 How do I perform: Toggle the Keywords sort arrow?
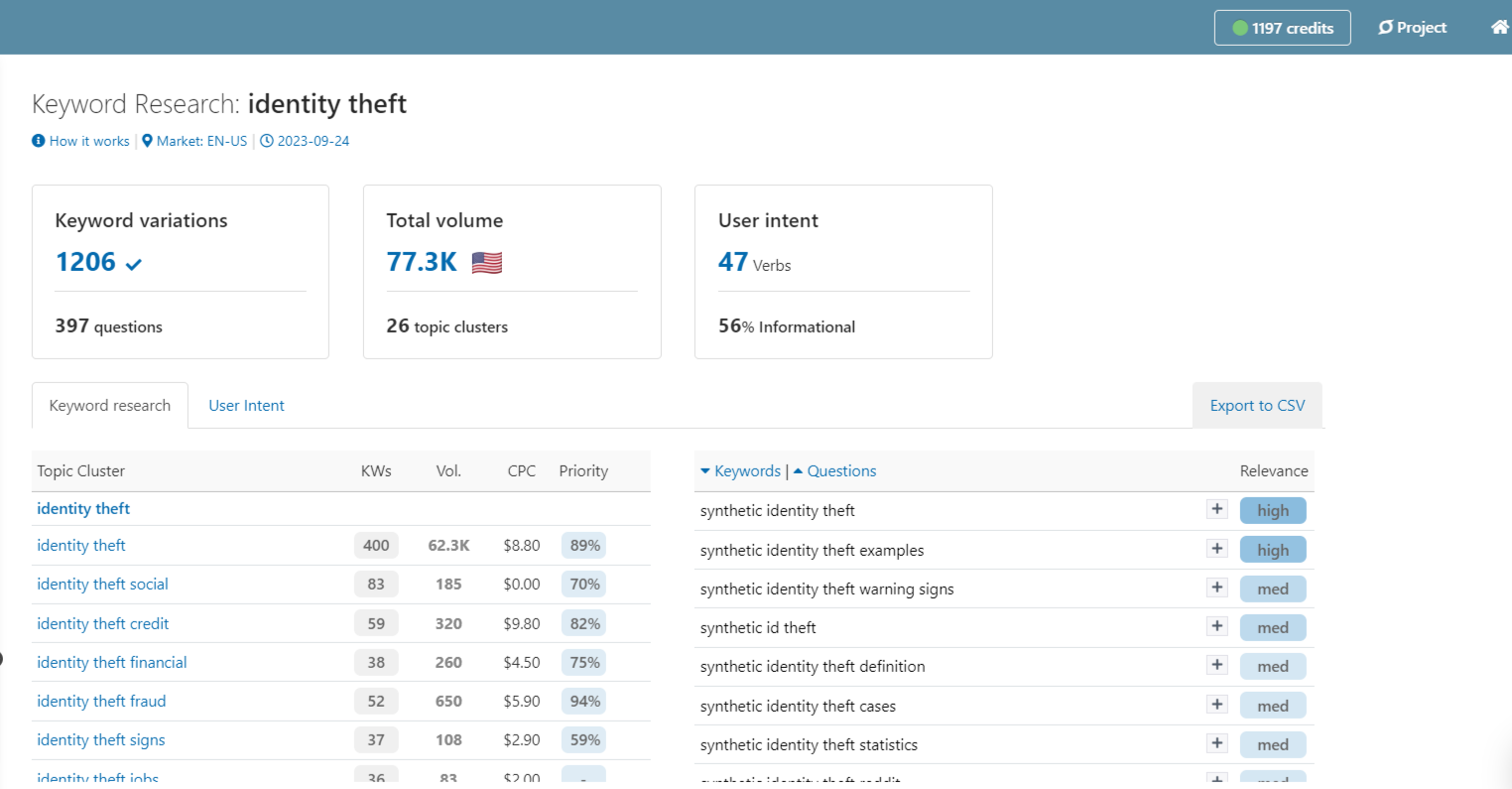tap(705, 470)
